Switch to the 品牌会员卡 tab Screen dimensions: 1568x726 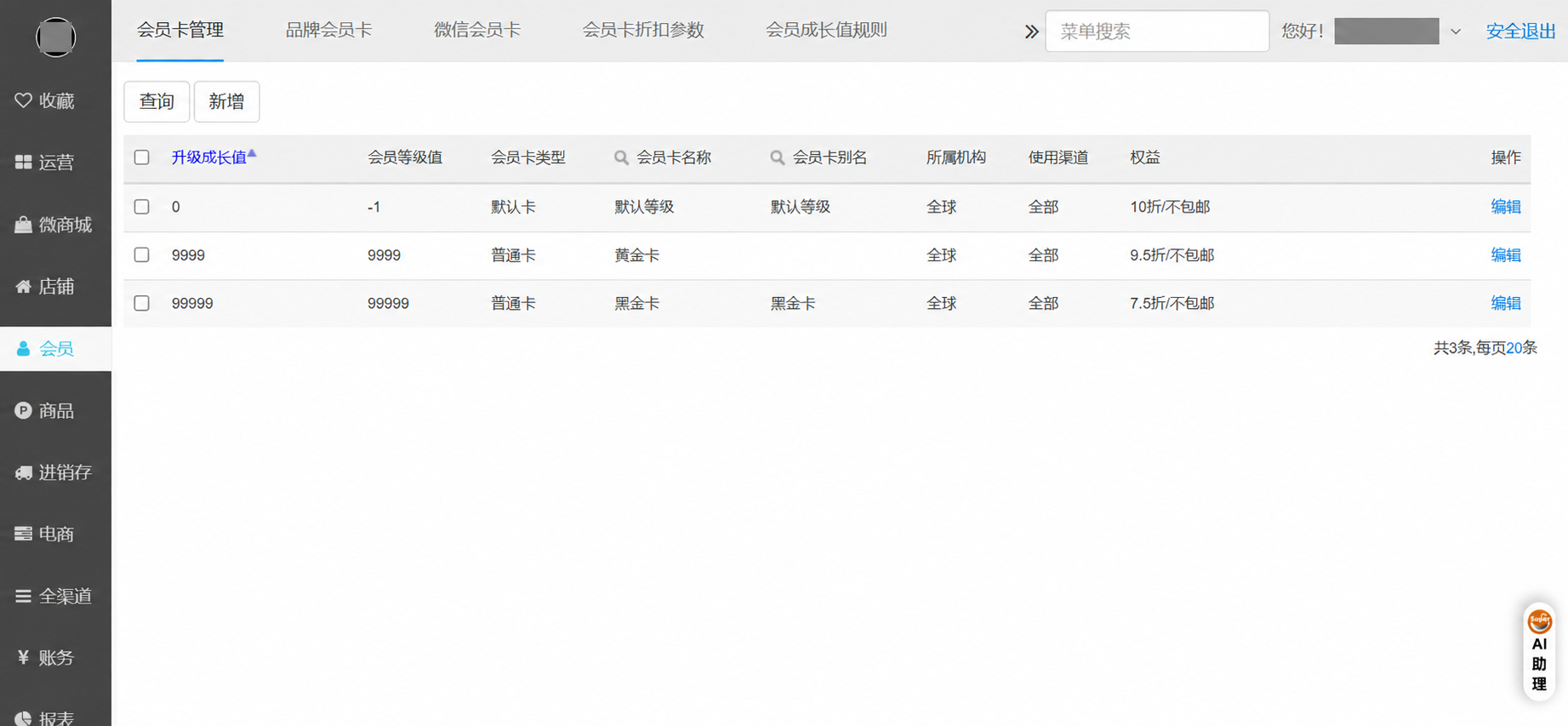click(x=328, y=31)
